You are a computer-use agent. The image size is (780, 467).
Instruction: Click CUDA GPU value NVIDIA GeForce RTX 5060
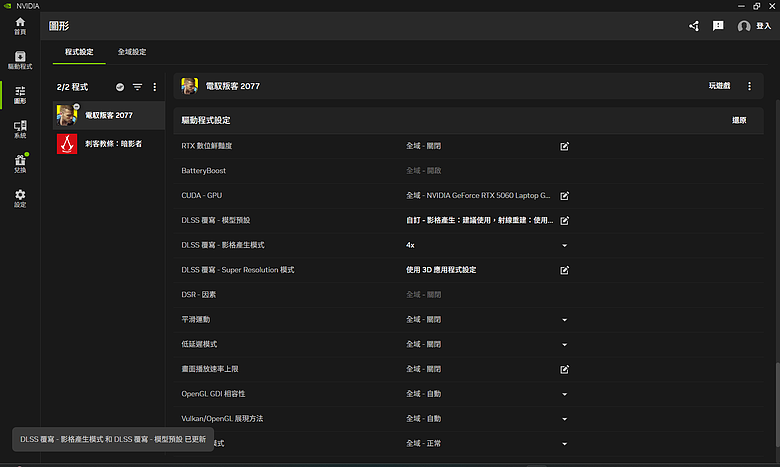[478, 195]
